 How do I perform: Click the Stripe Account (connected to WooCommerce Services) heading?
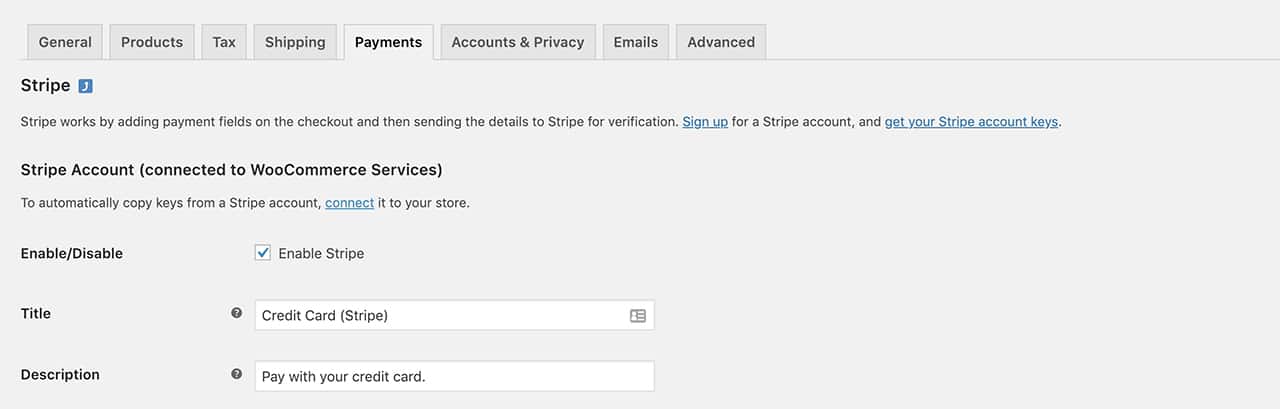(232, 170)
